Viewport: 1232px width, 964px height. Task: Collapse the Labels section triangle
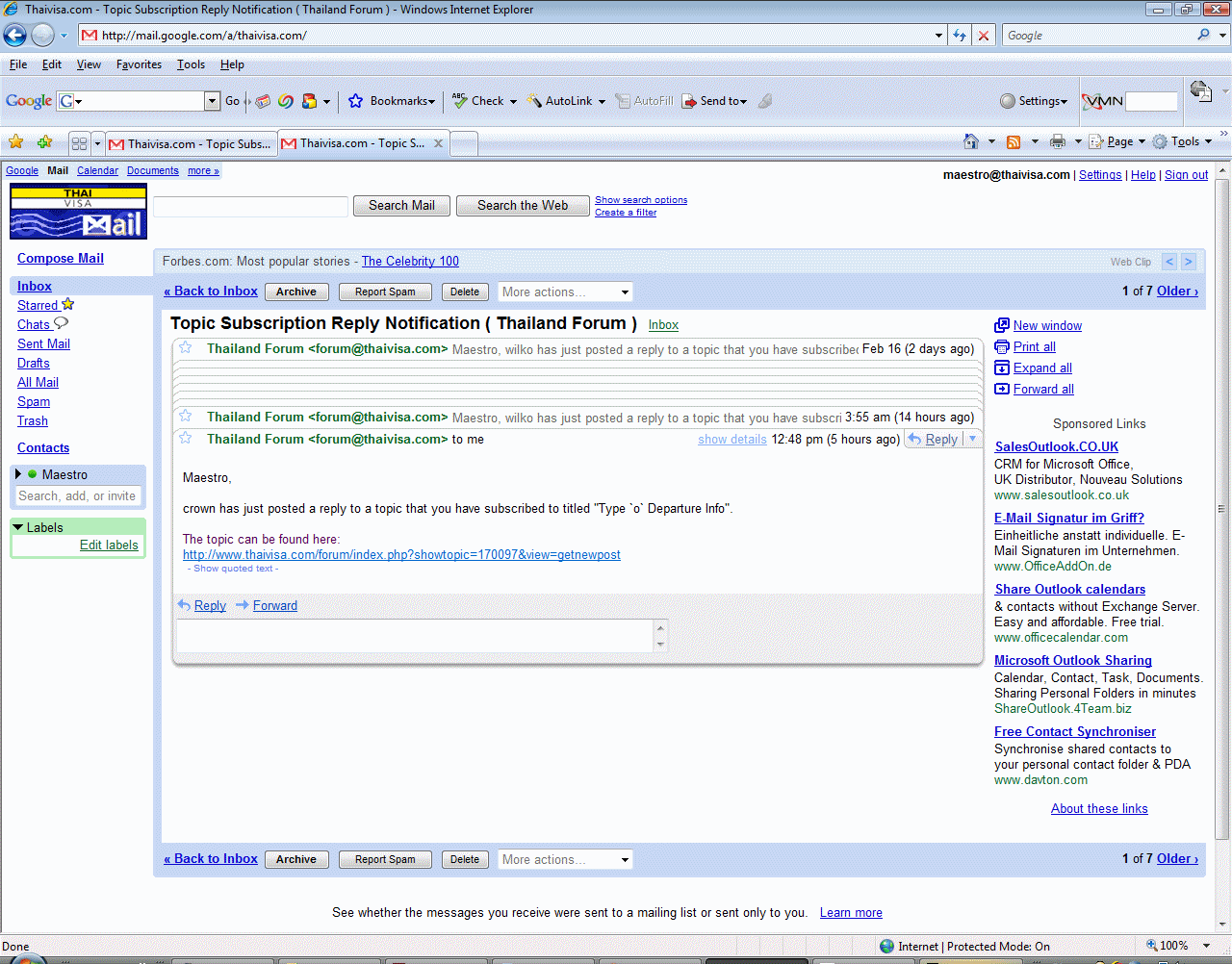coord(18,527)
